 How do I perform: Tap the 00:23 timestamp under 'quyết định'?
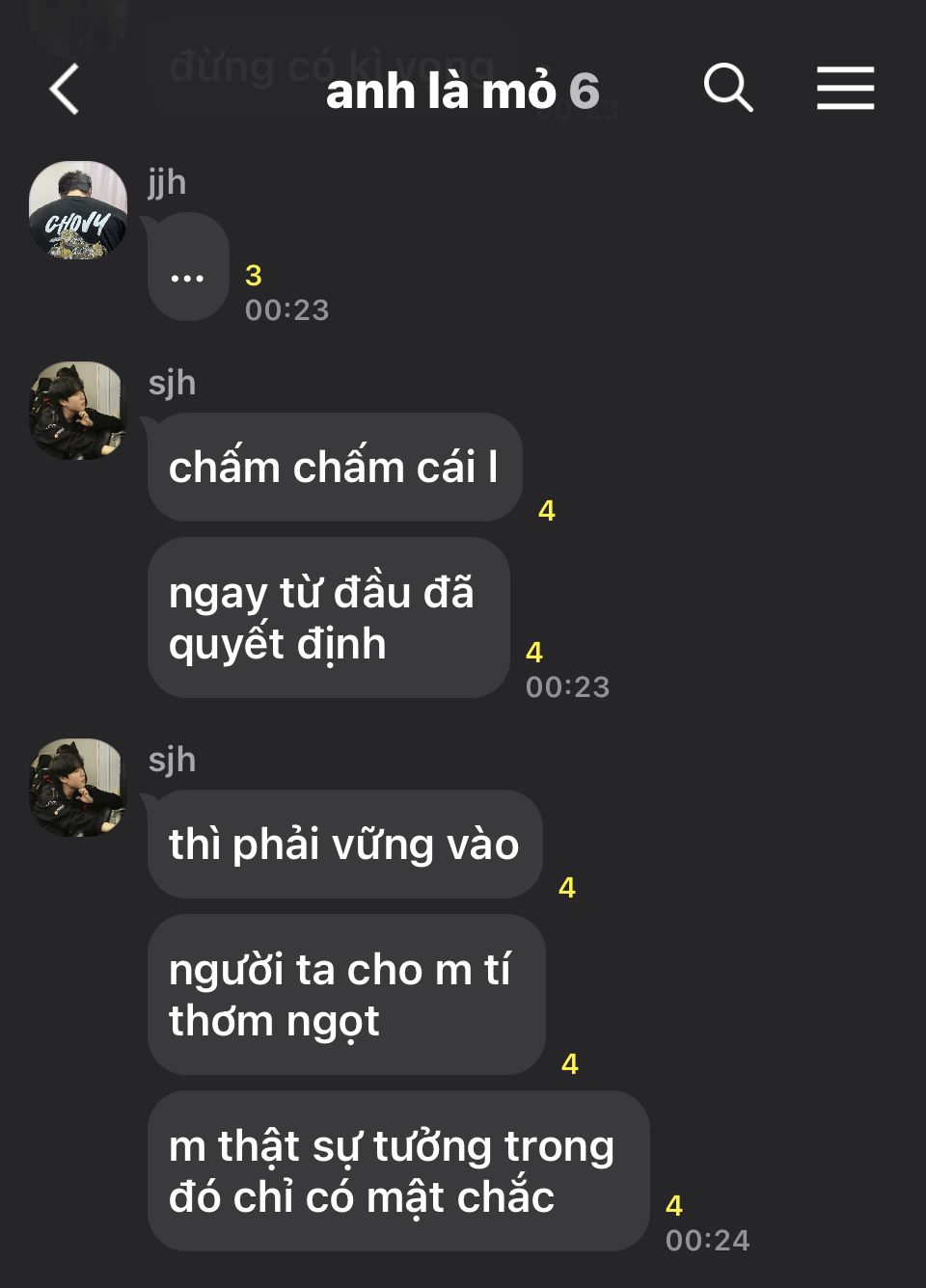click(x=567, y=686)
